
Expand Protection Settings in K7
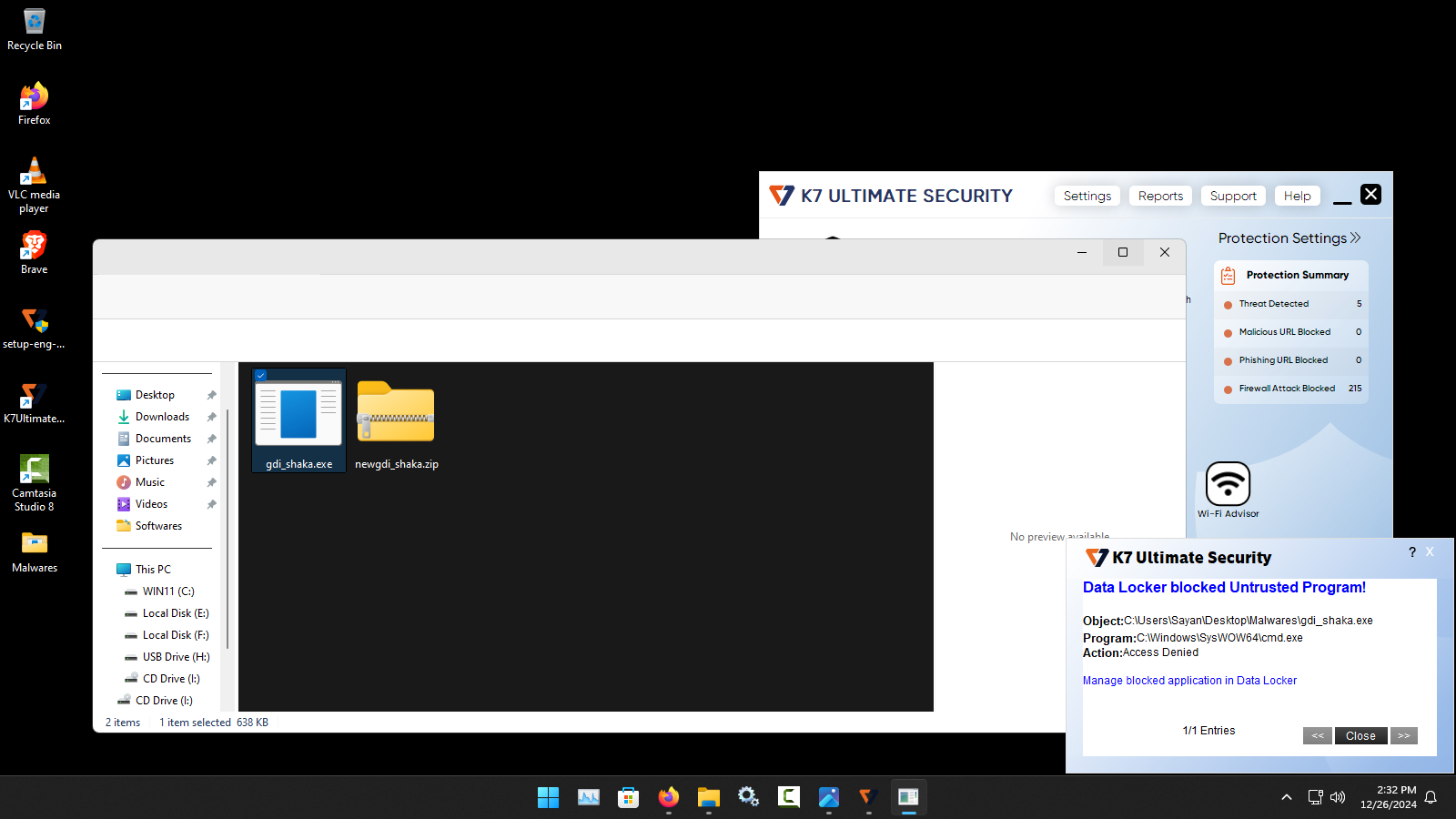pyautogui.click(x=1289, y=238)
